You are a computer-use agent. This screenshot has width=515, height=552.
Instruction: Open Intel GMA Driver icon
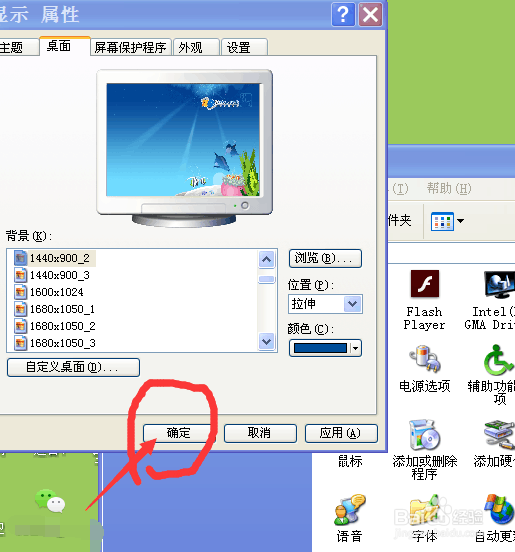coord(500,284)
